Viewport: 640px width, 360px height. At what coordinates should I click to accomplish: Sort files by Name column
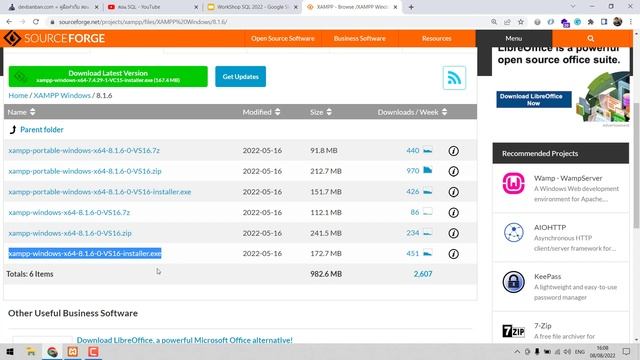21,112
